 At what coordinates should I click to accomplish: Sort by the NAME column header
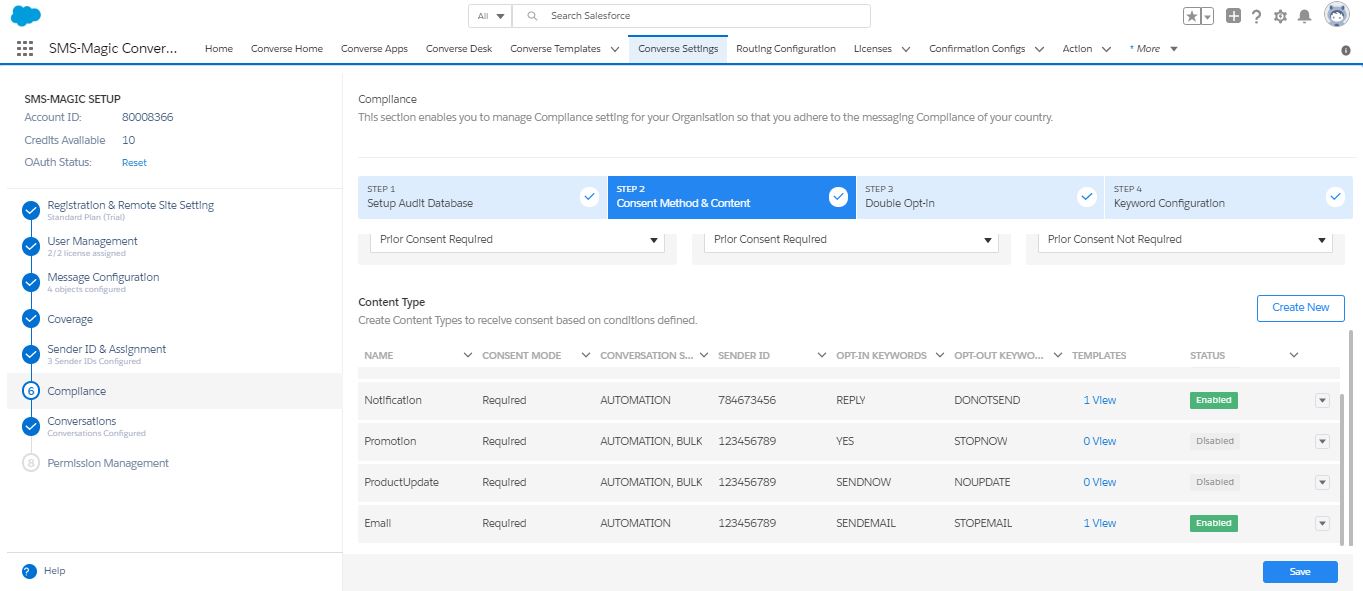click(379, 356)
